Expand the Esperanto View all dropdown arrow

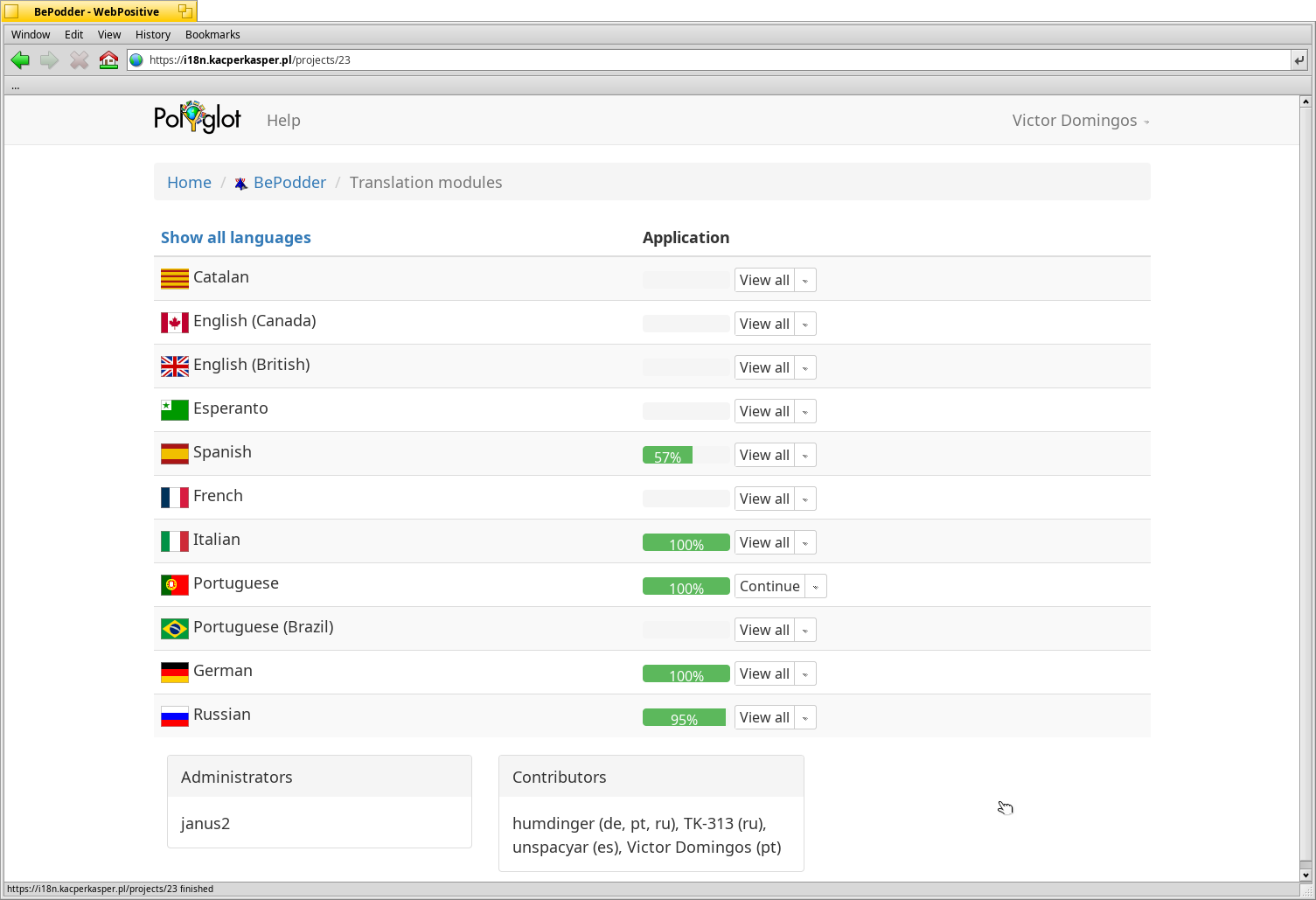tap(805, 411)
